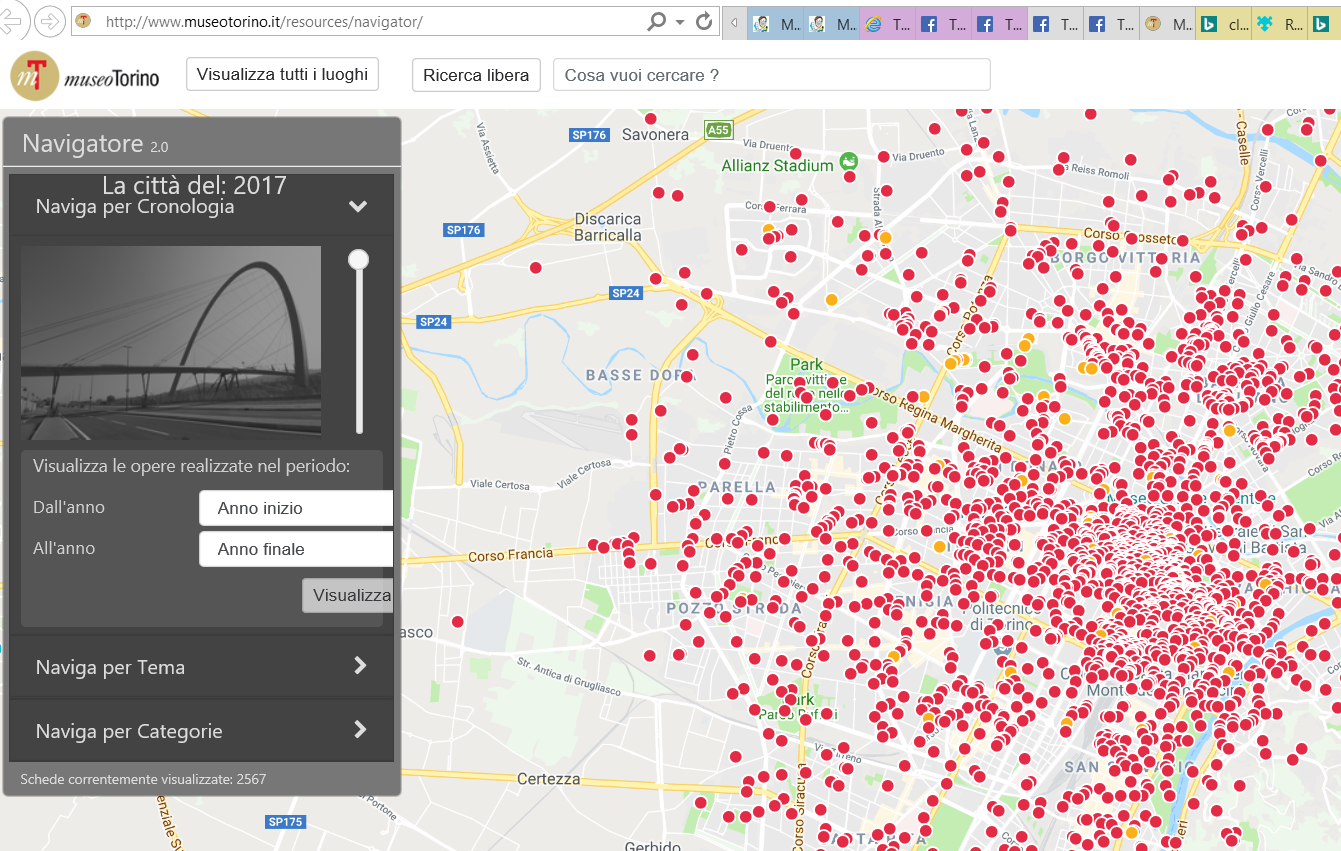Reload the page with the refresh icon
Image resolution: width=1341 pixels, height=851 pixels.
704,21
